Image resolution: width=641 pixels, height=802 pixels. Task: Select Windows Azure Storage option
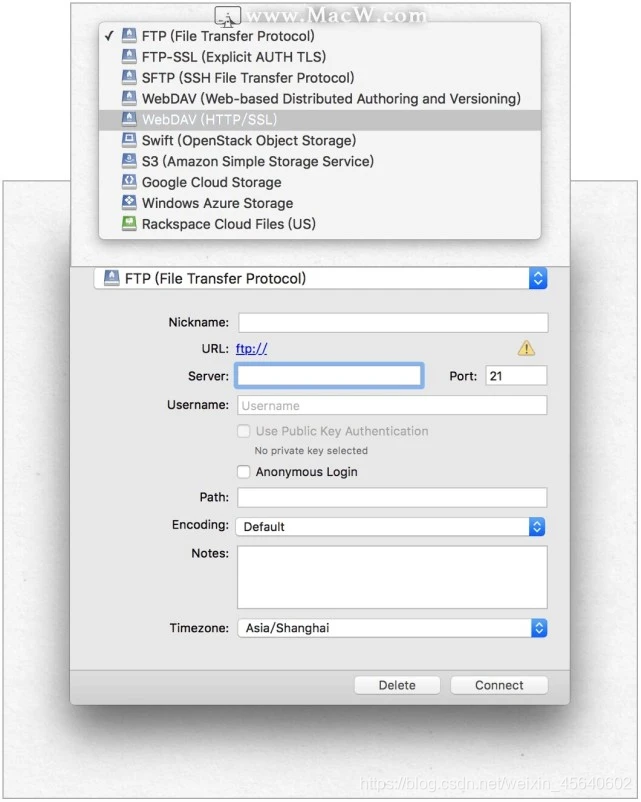(x=320, y=203)
